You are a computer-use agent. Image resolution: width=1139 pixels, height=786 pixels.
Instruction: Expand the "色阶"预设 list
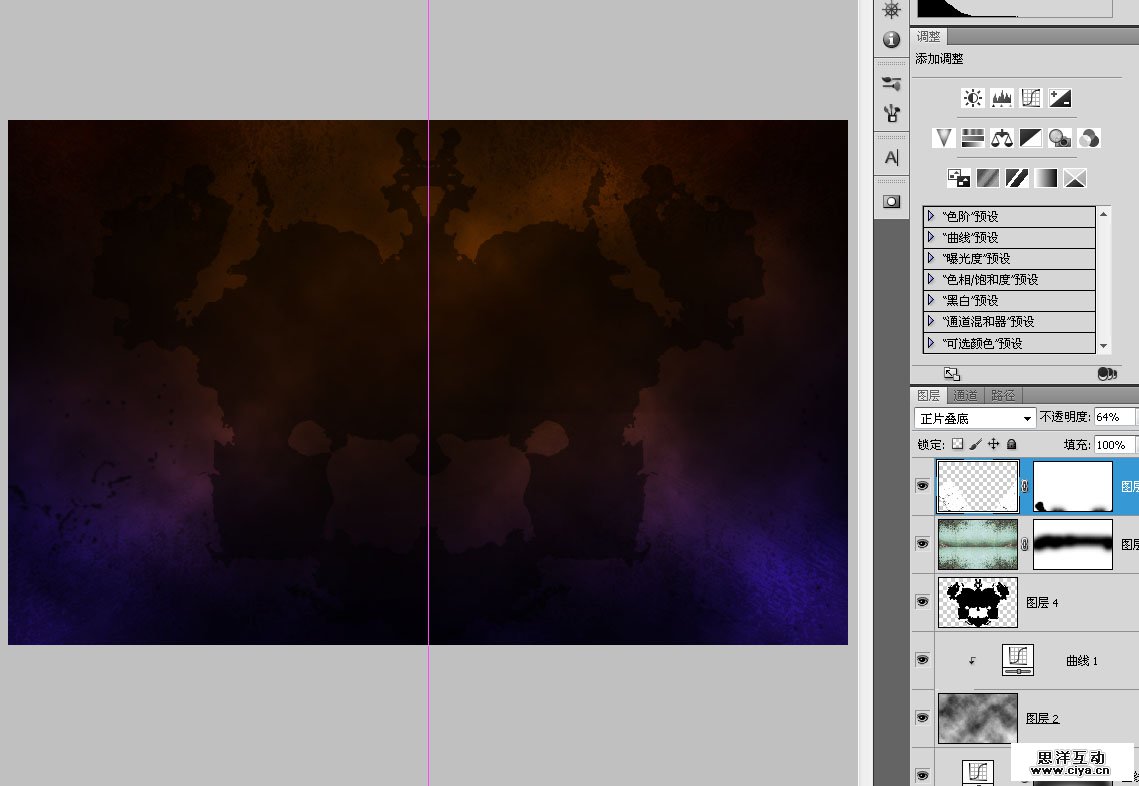[931, 216]
